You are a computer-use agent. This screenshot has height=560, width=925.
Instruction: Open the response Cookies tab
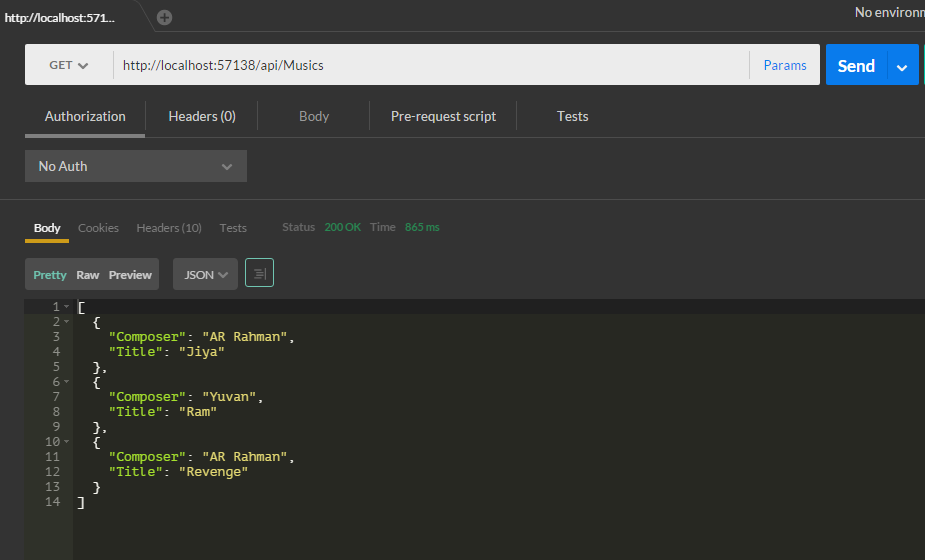98,228
